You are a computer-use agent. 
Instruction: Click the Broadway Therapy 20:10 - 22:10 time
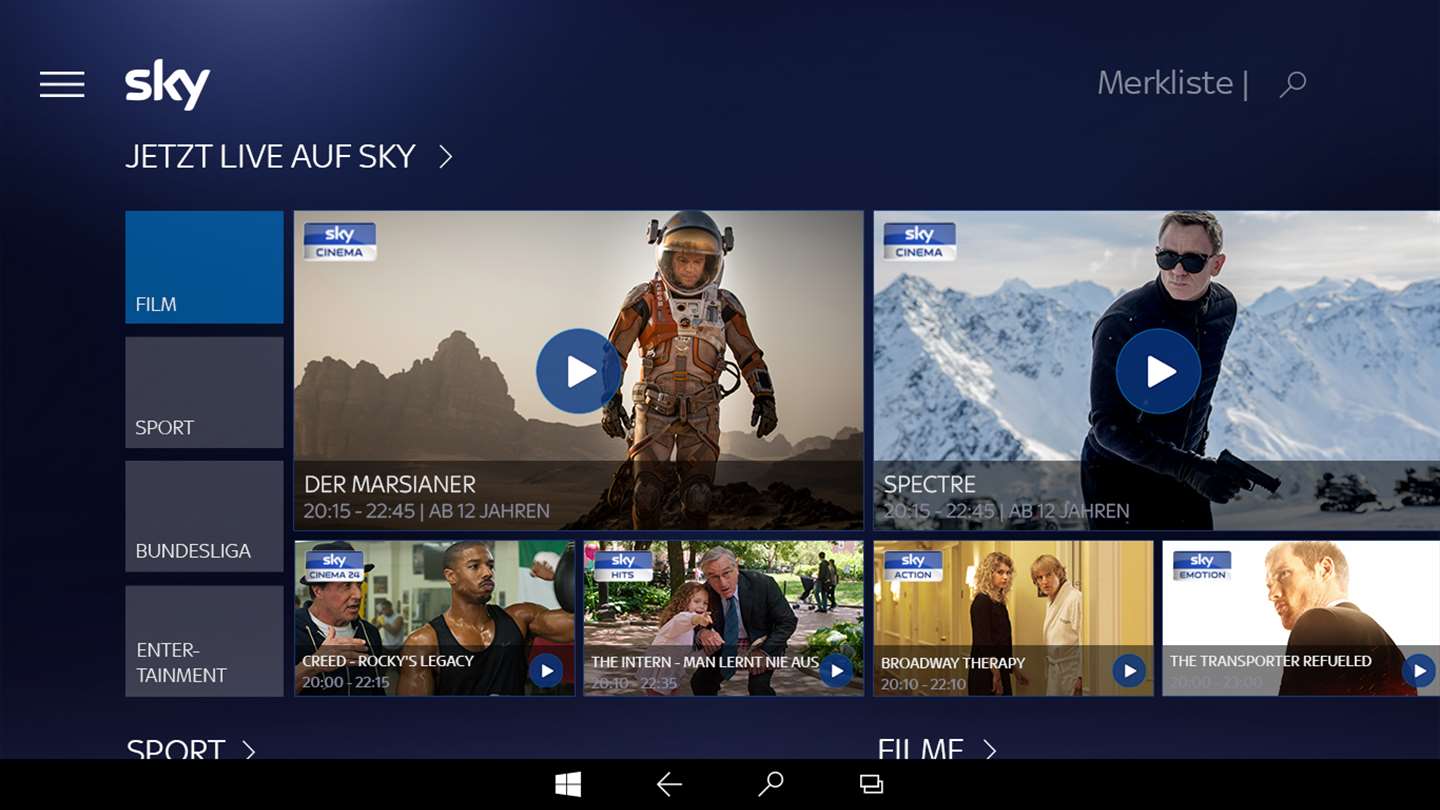[x=923, y=684]
